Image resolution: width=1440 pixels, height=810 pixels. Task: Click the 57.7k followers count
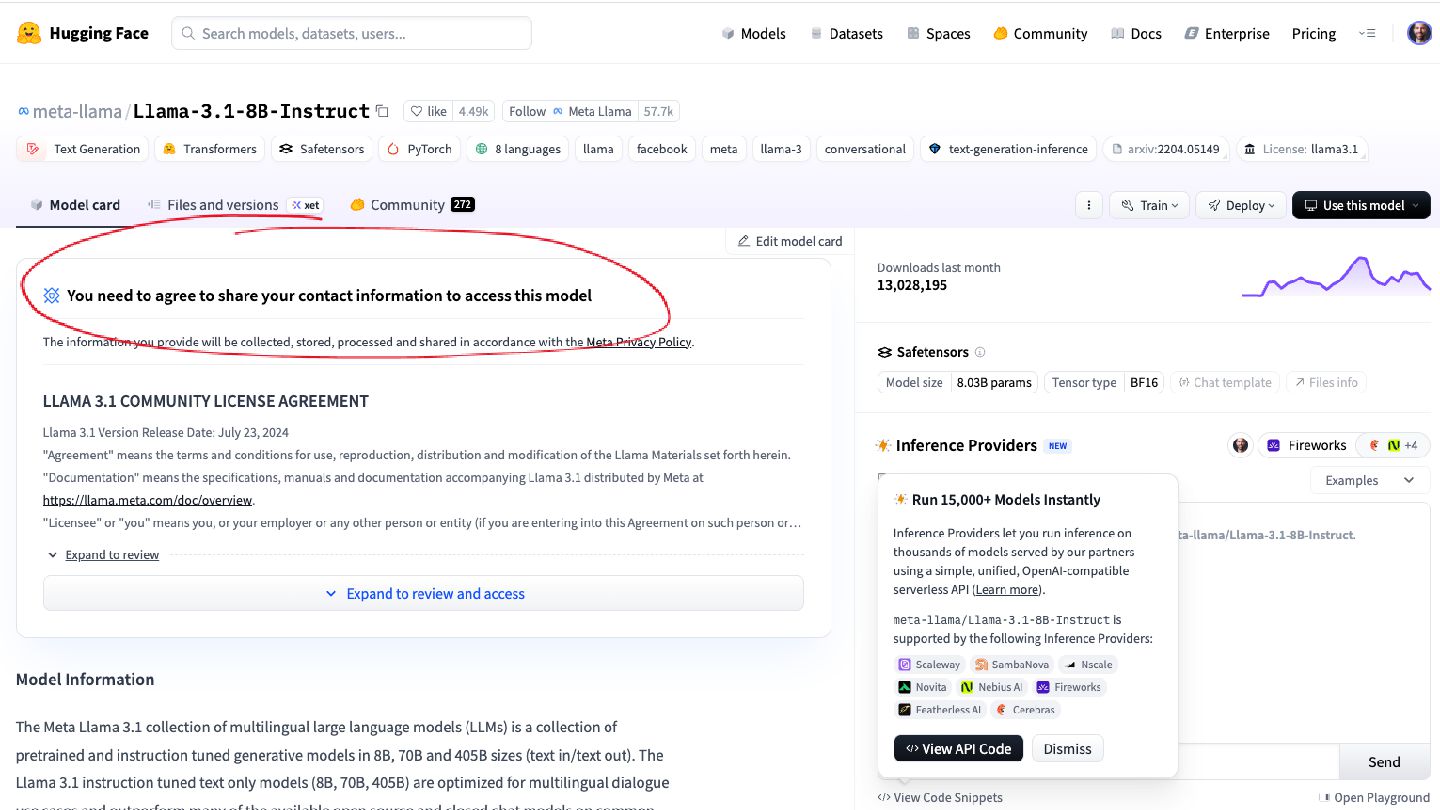658,111
